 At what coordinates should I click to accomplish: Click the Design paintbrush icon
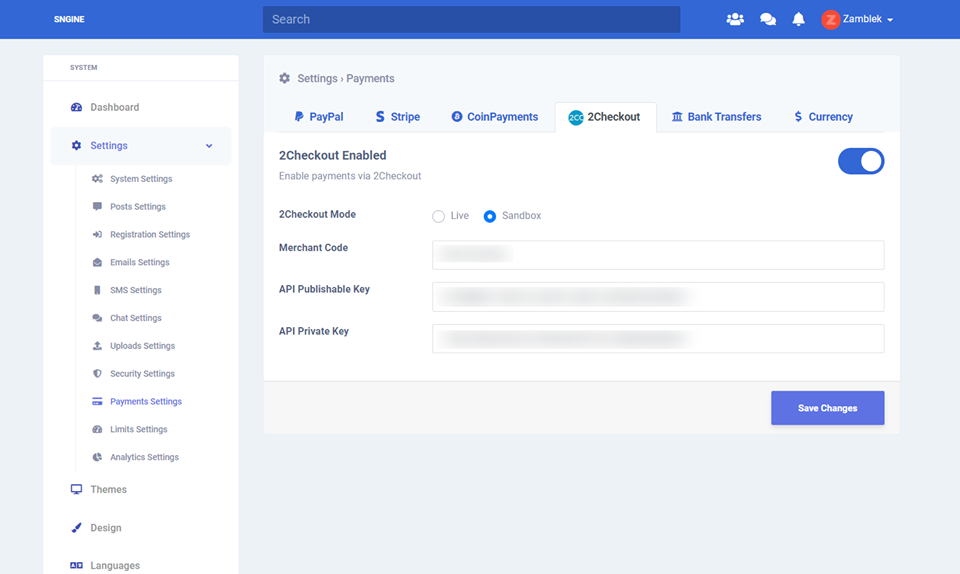pyautogui.click(x=77, y=527)
